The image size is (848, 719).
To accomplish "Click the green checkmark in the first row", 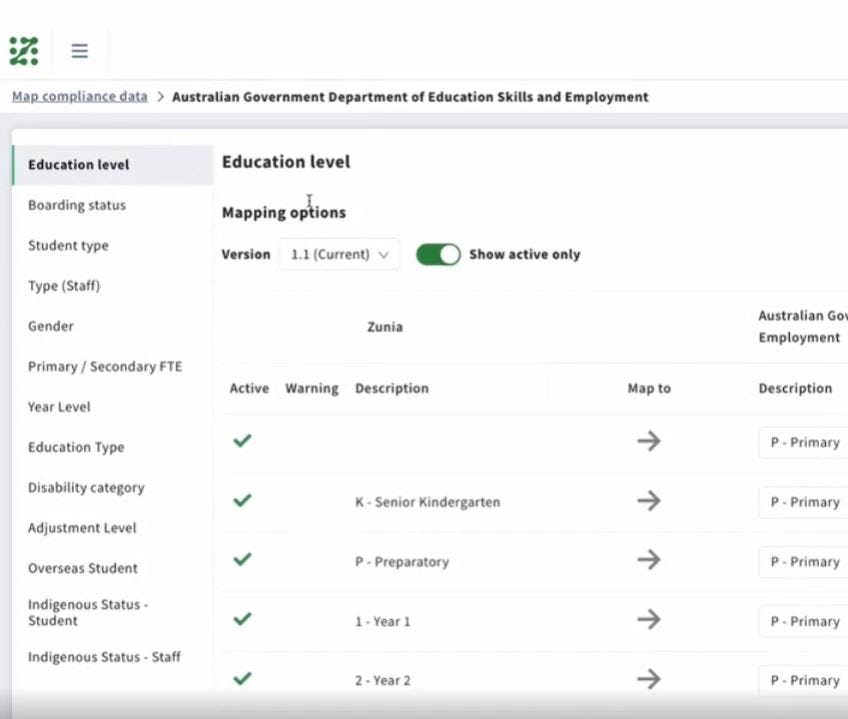I will (241, 439).
